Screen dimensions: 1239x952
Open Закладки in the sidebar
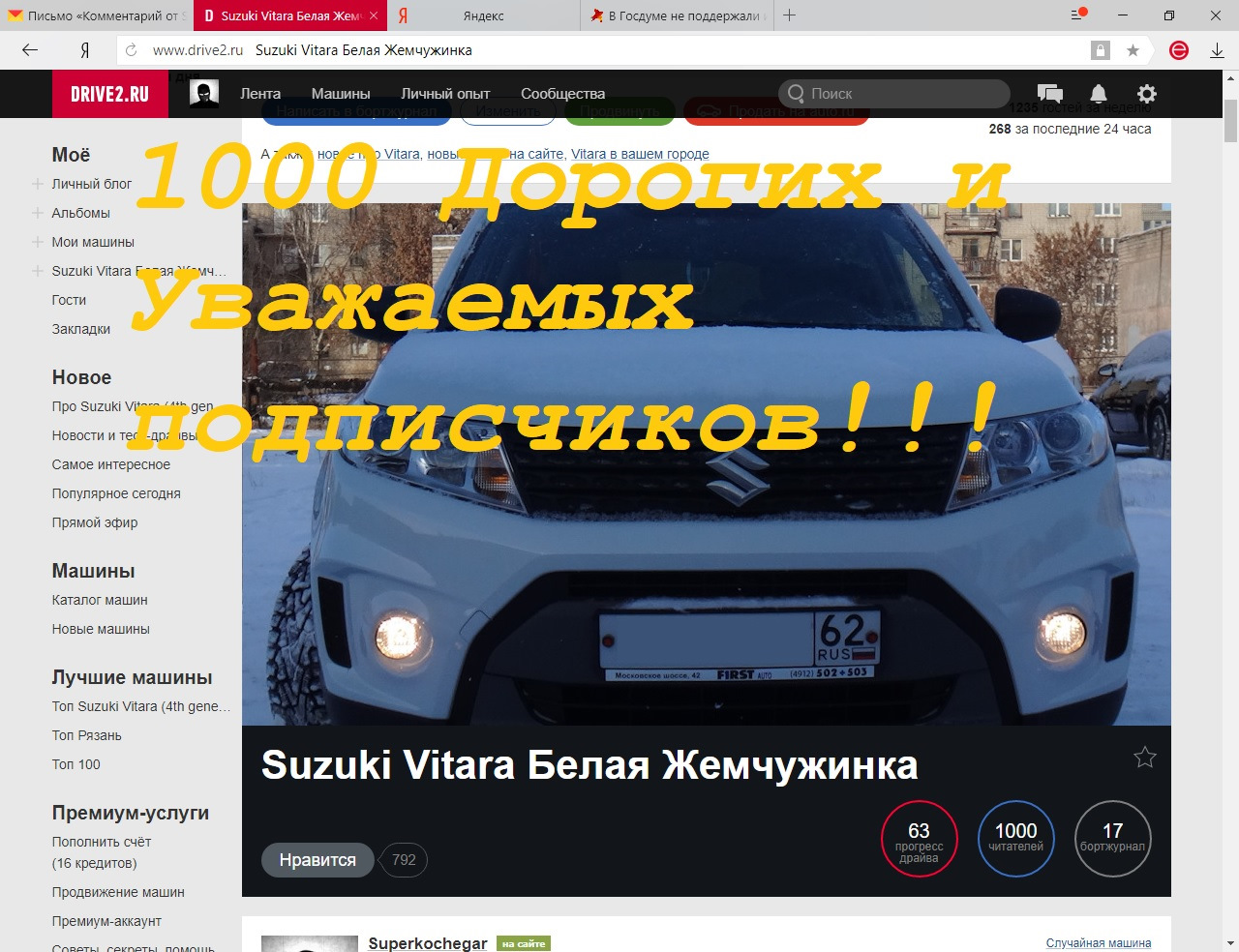81,329
